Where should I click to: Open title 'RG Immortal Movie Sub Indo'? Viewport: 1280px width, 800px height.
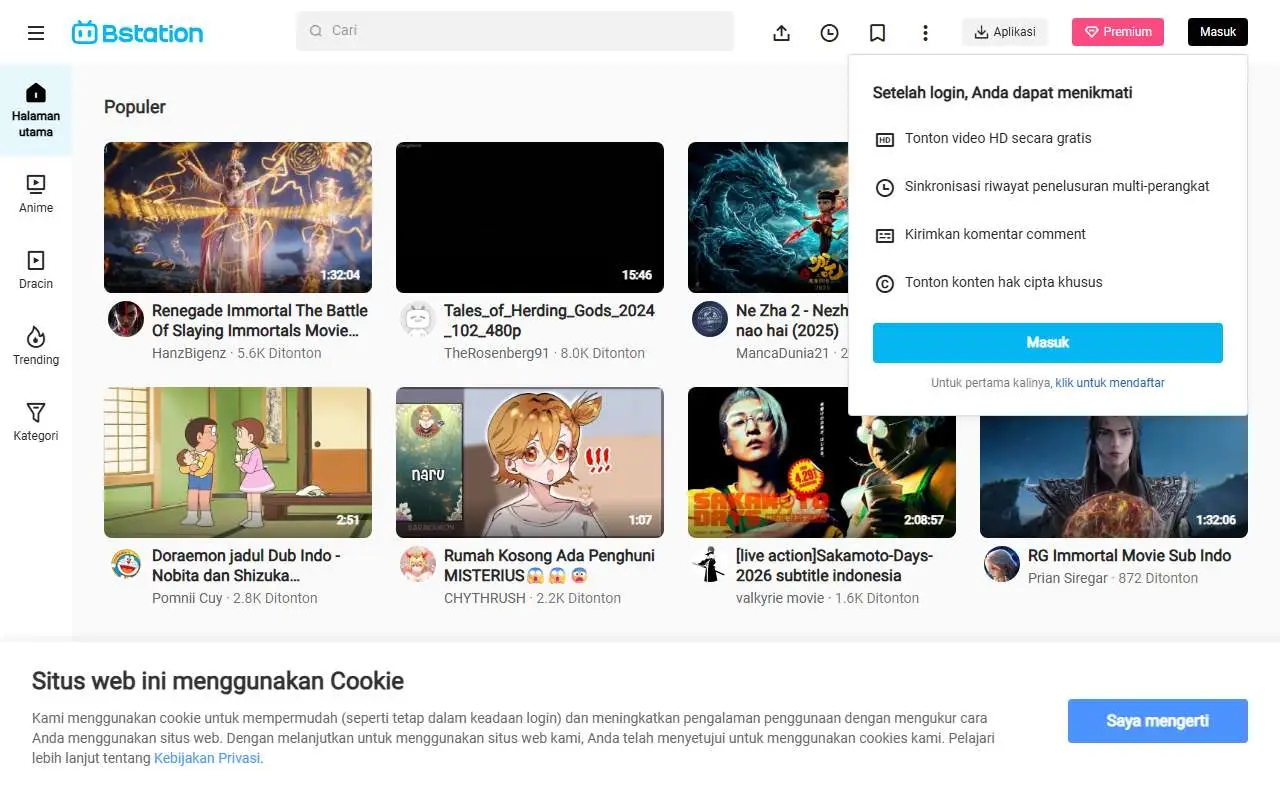(x=1130, y=556)
